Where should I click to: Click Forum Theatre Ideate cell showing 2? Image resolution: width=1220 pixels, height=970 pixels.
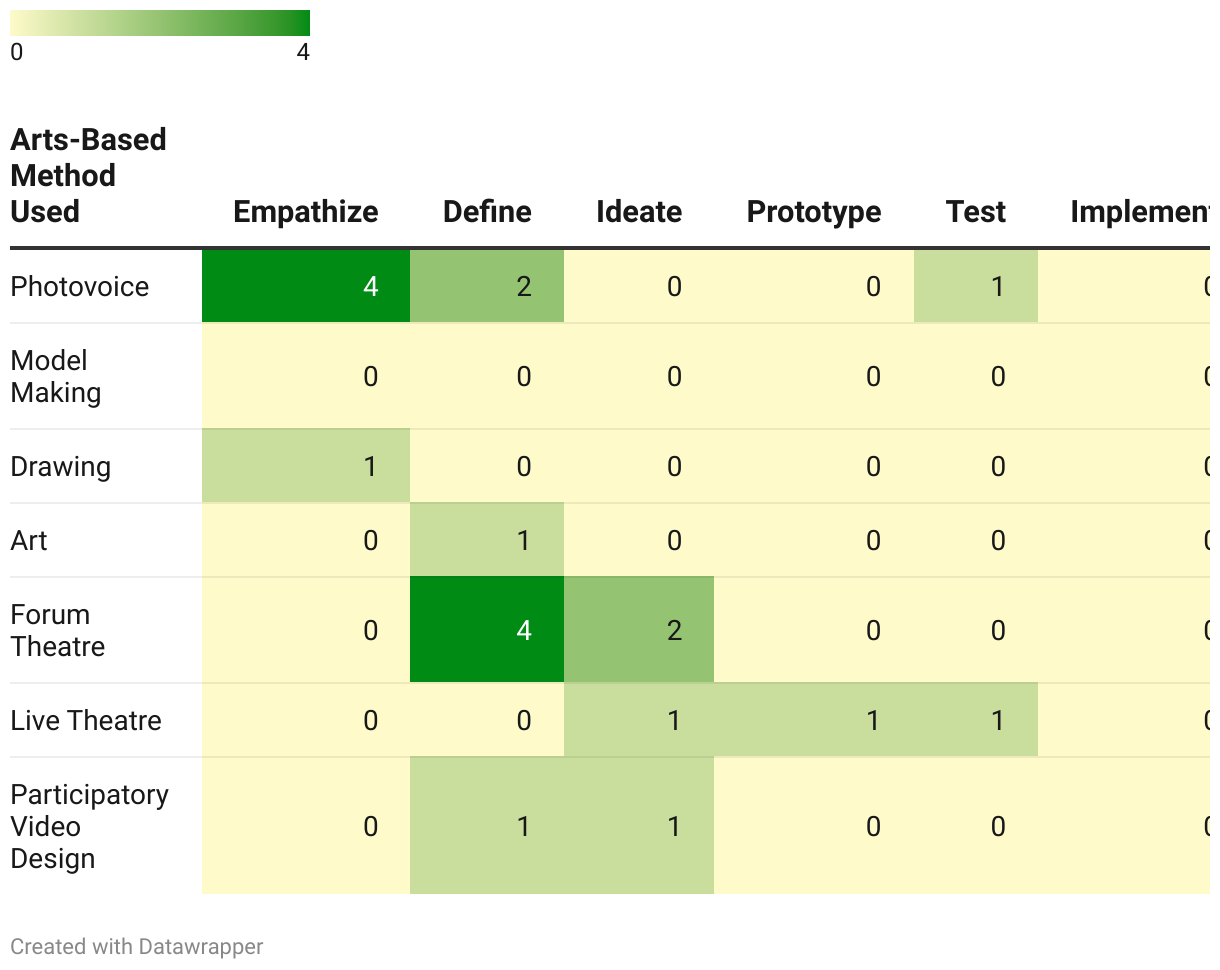click(639, 631)
